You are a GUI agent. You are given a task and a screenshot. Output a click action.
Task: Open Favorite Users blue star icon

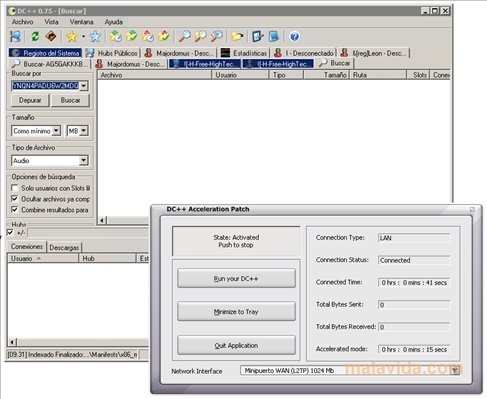tap(95, 36)
